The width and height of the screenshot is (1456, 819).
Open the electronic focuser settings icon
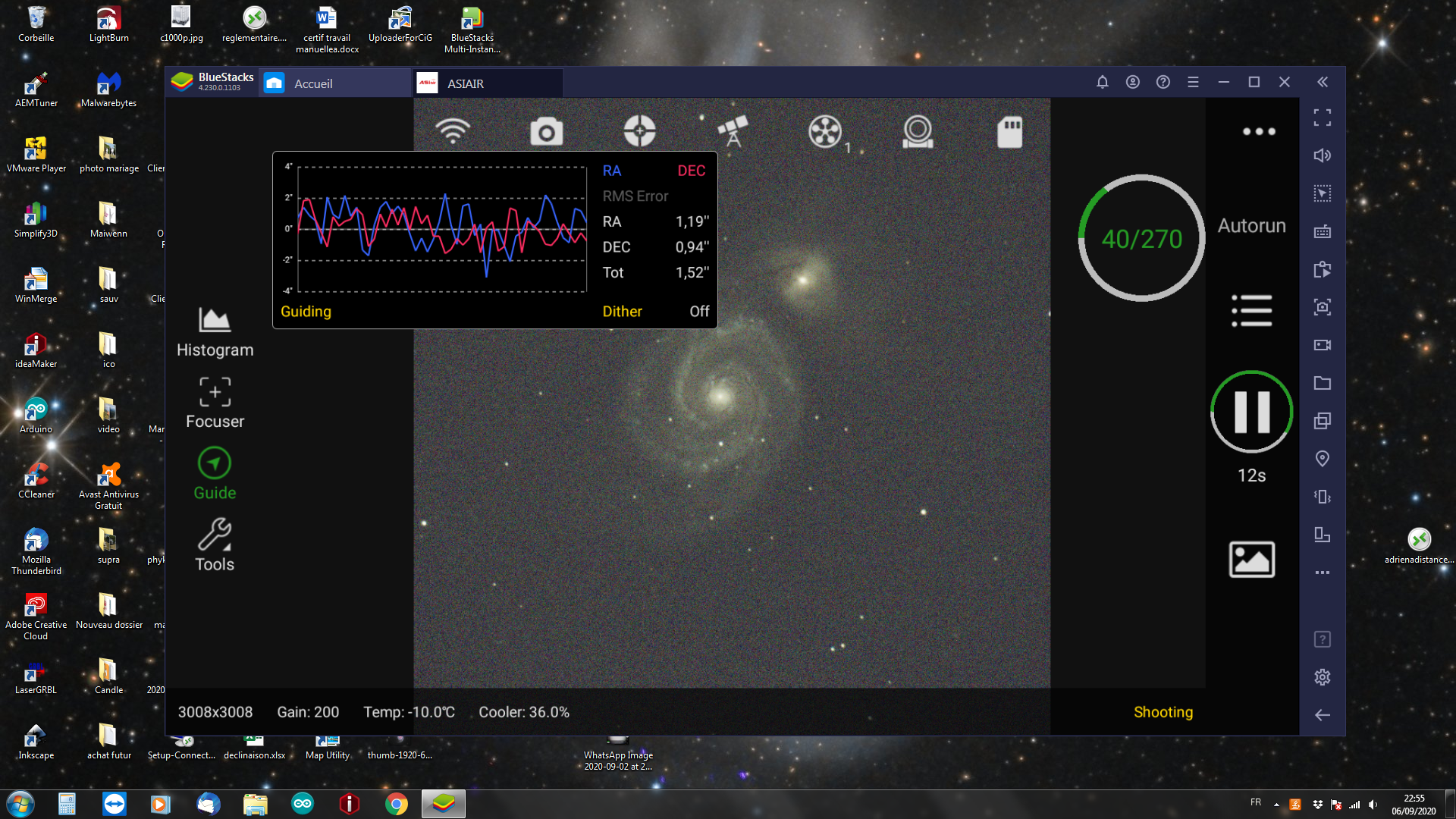click(918, 131)
